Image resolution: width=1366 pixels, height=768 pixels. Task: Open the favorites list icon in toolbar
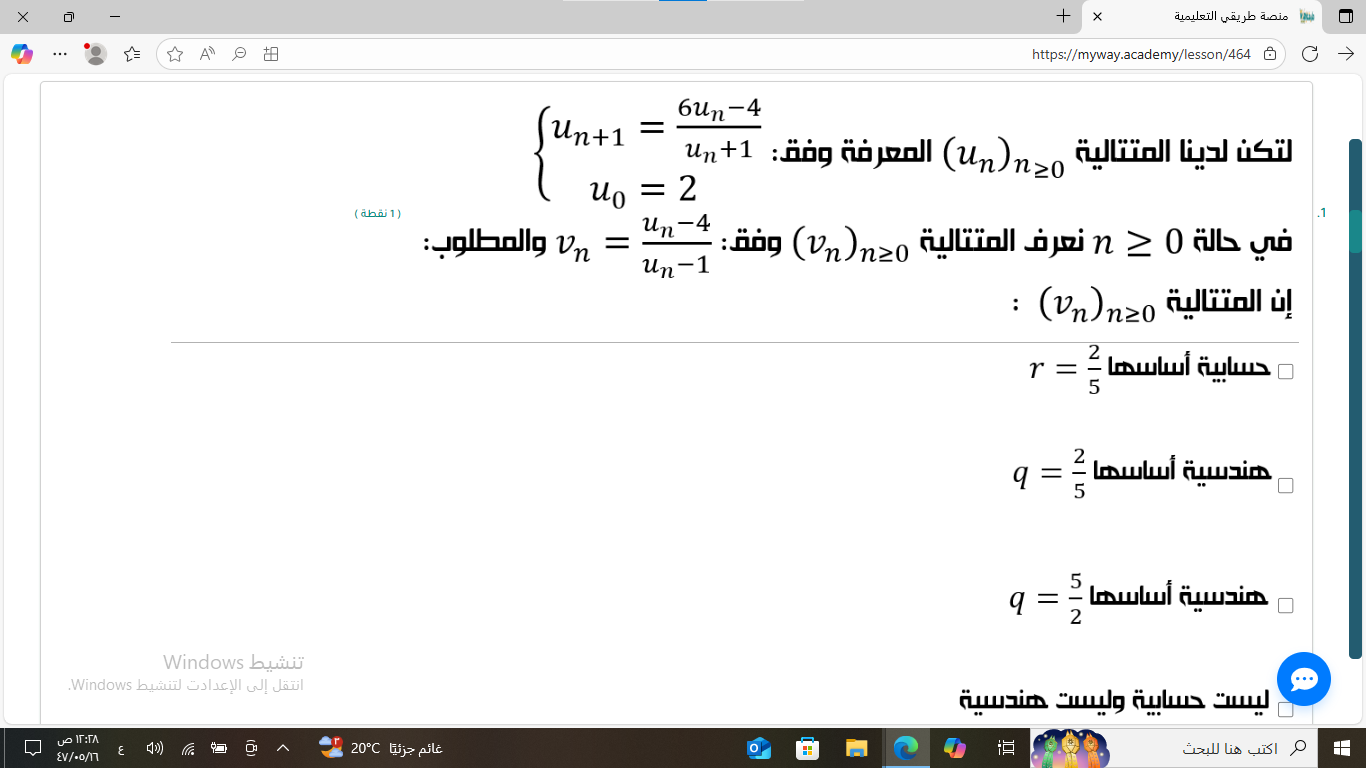(132, 54)
